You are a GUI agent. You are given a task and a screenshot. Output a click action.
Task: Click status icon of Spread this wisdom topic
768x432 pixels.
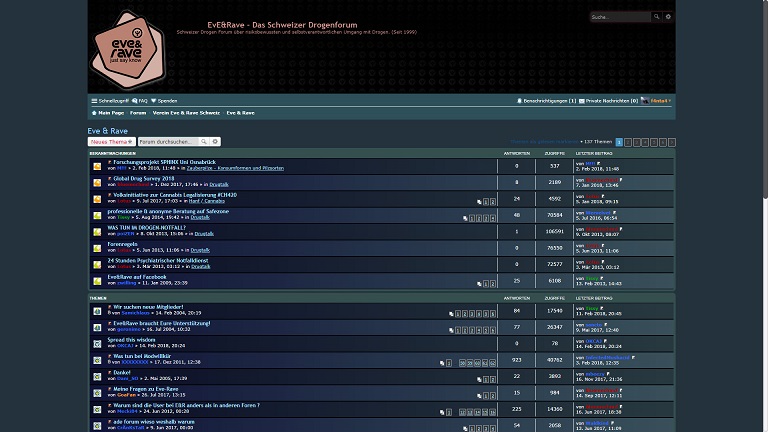tap(97, 344)
